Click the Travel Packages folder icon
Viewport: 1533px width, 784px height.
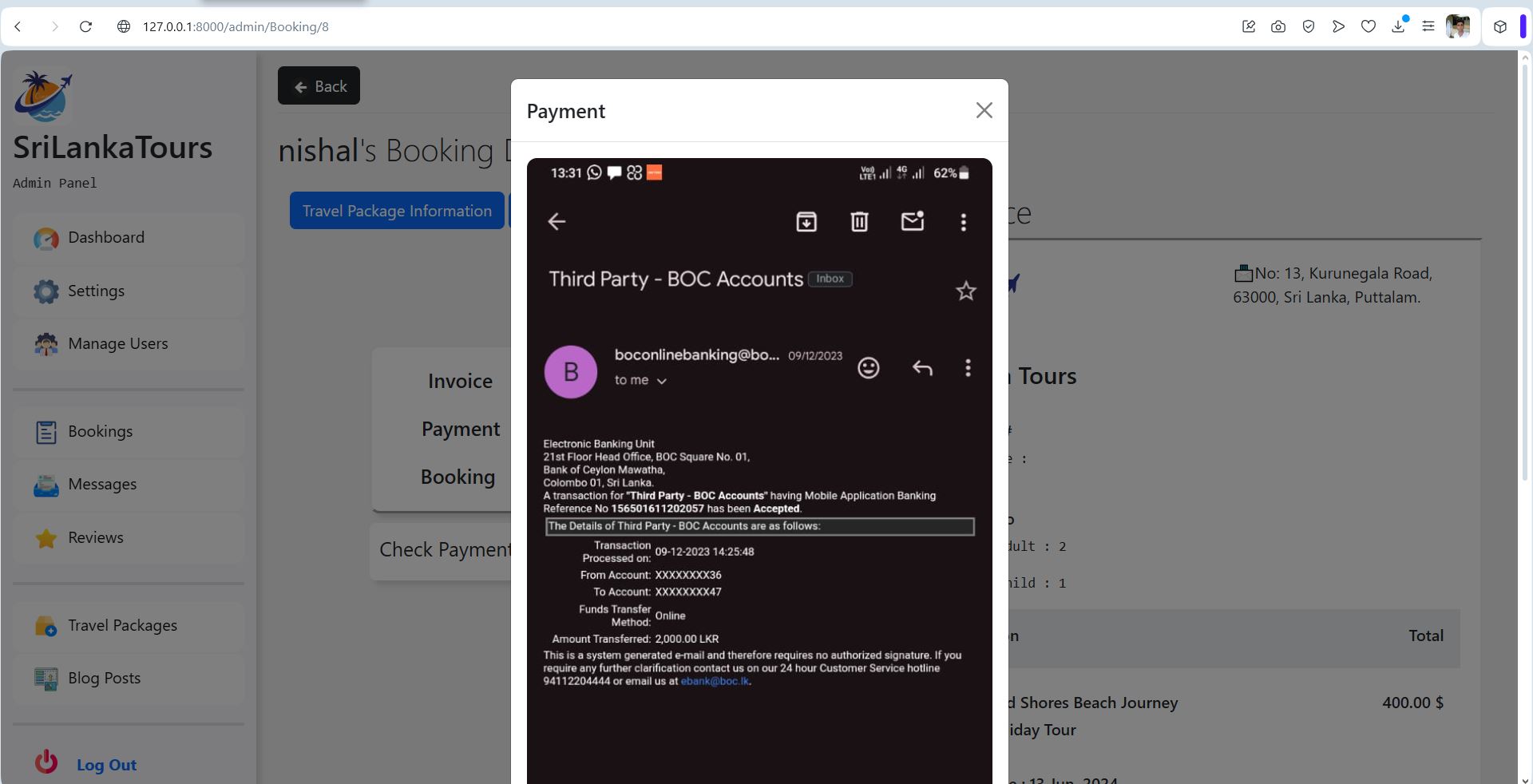point(46,626)
